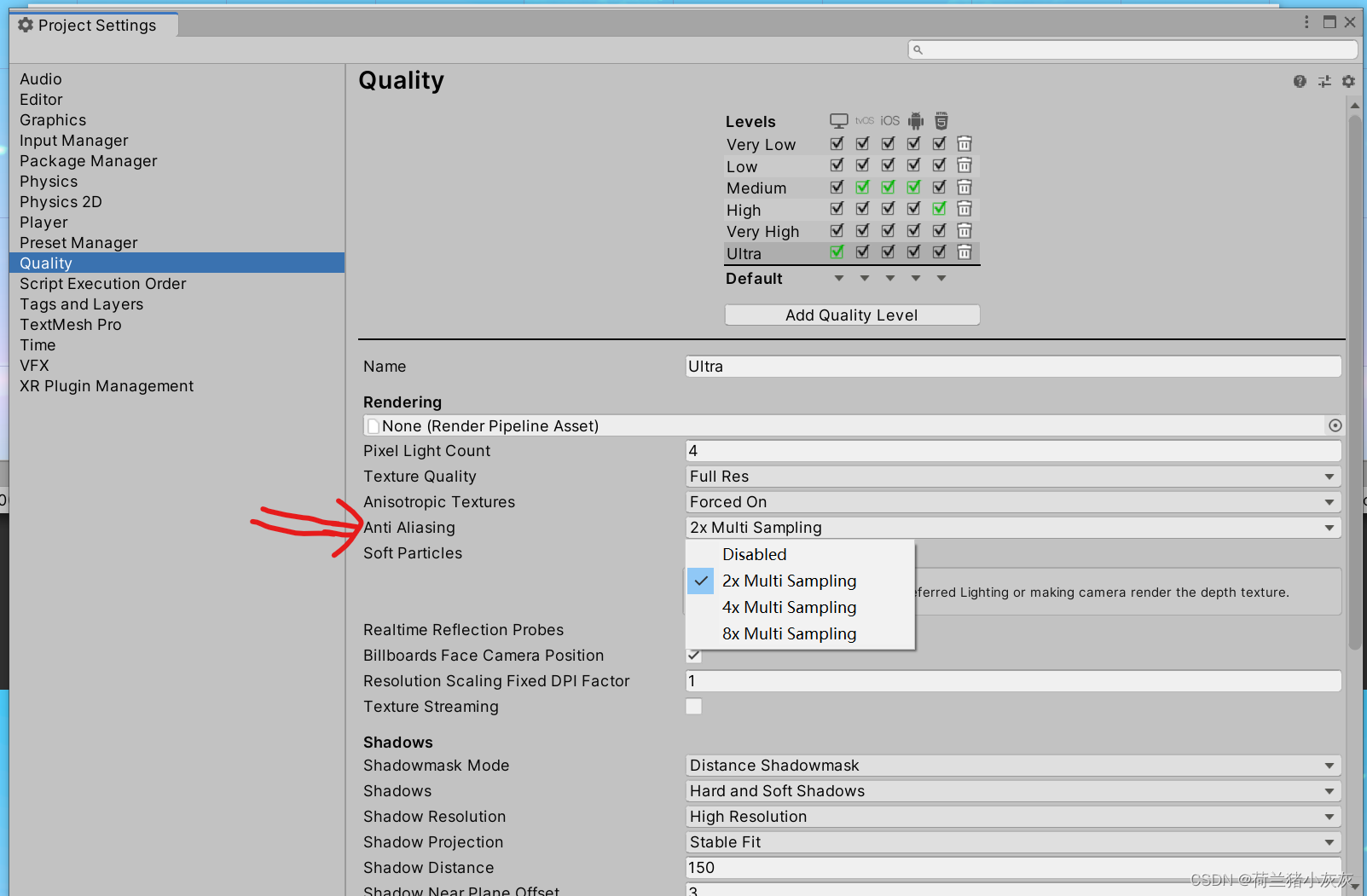Open the Input Manager settings category
Image resolution: width=1367 pixels, height=896 pixels.
(74, 141)
